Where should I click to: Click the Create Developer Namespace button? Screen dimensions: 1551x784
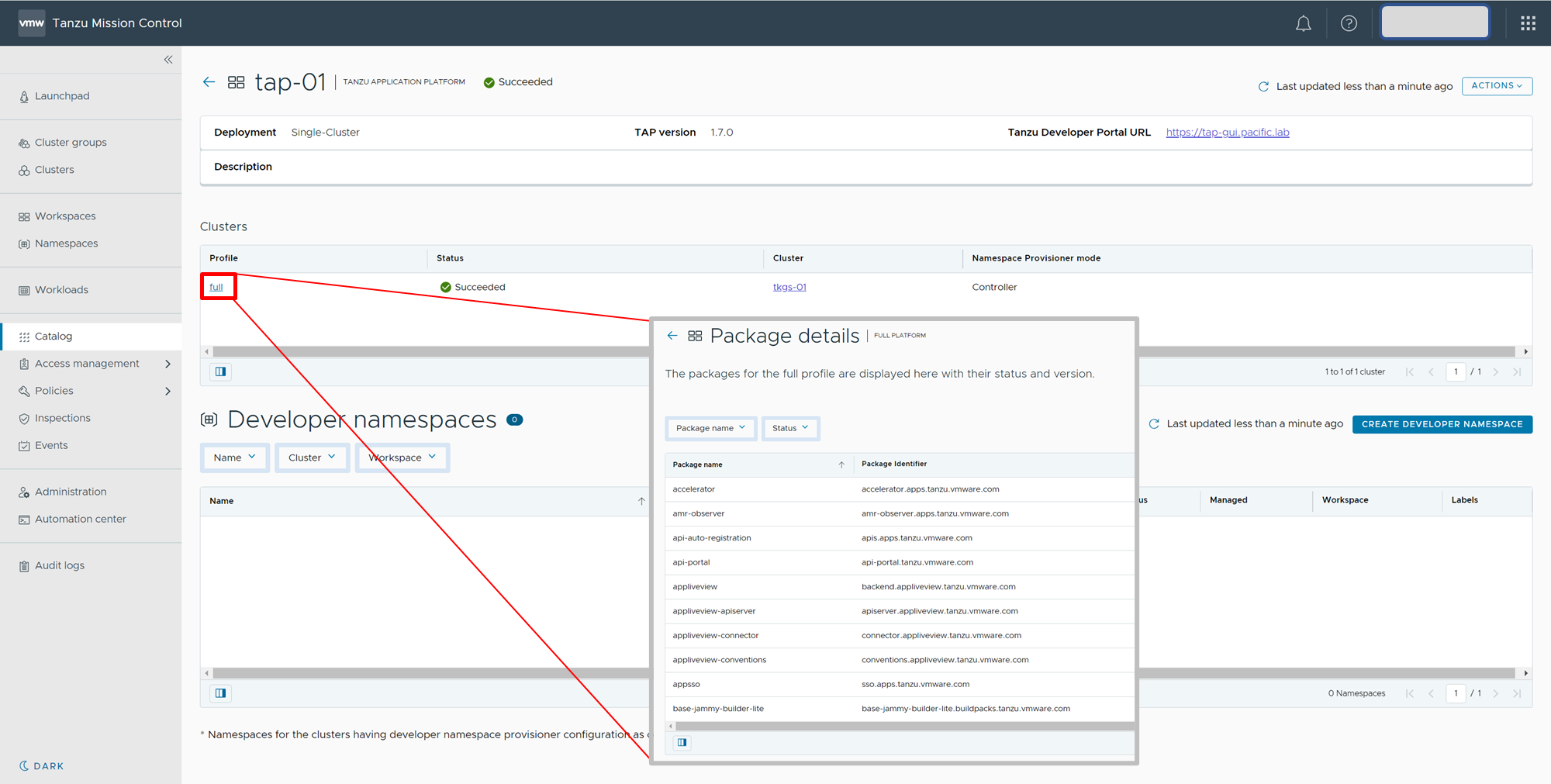[1442, 424]
